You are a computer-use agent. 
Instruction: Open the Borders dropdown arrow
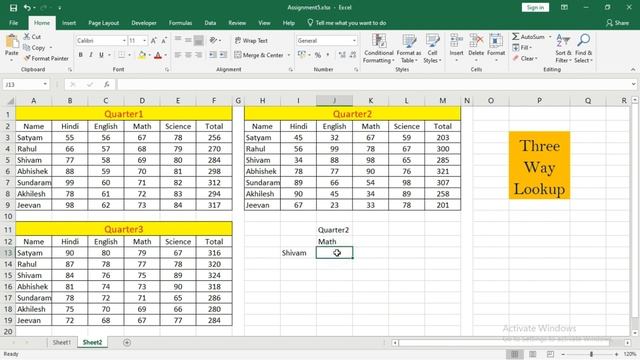click(x=130, y=55)
